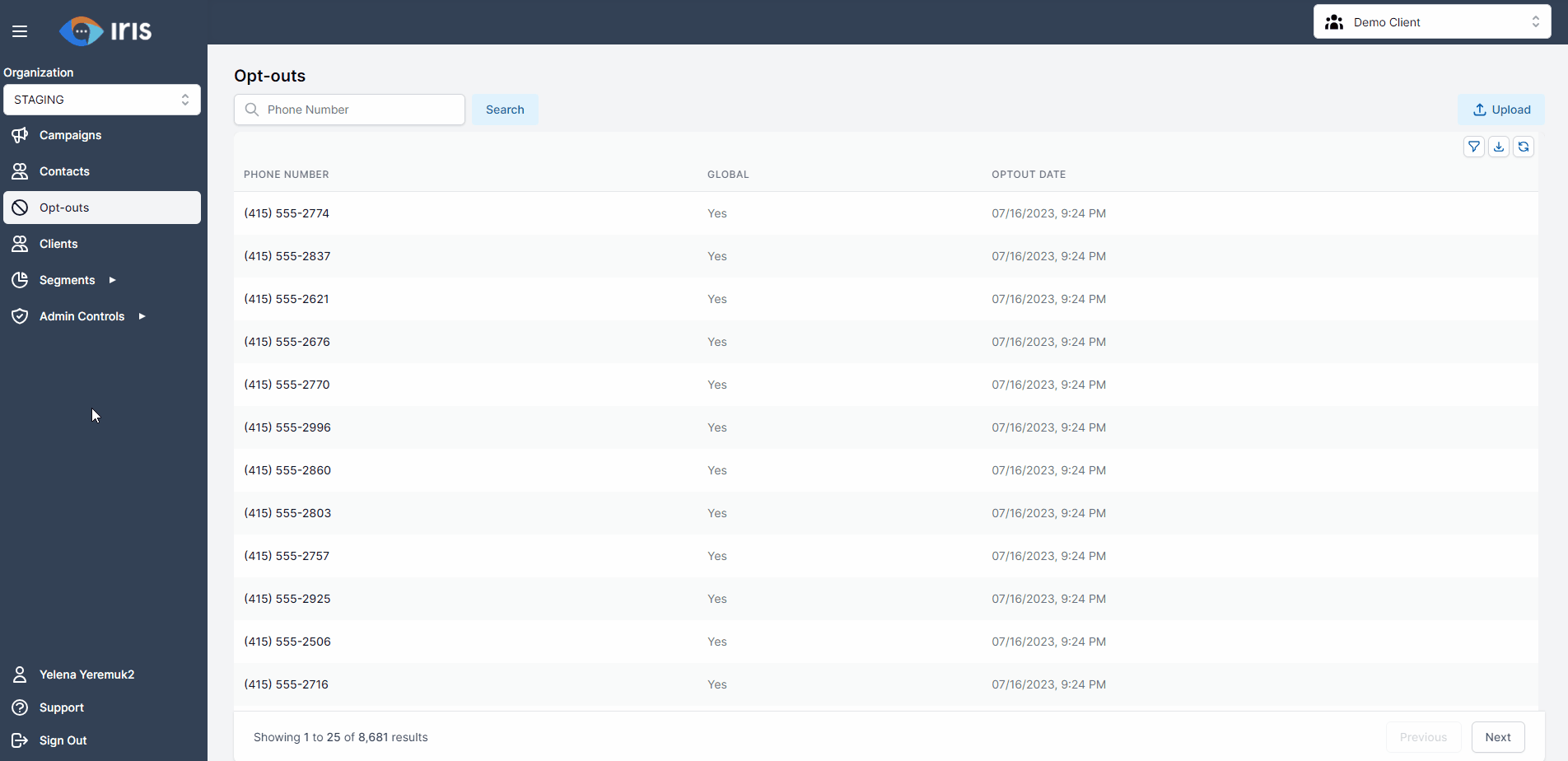
Task: Select phone number (415) 555-2716
Action: coord(286,684)
